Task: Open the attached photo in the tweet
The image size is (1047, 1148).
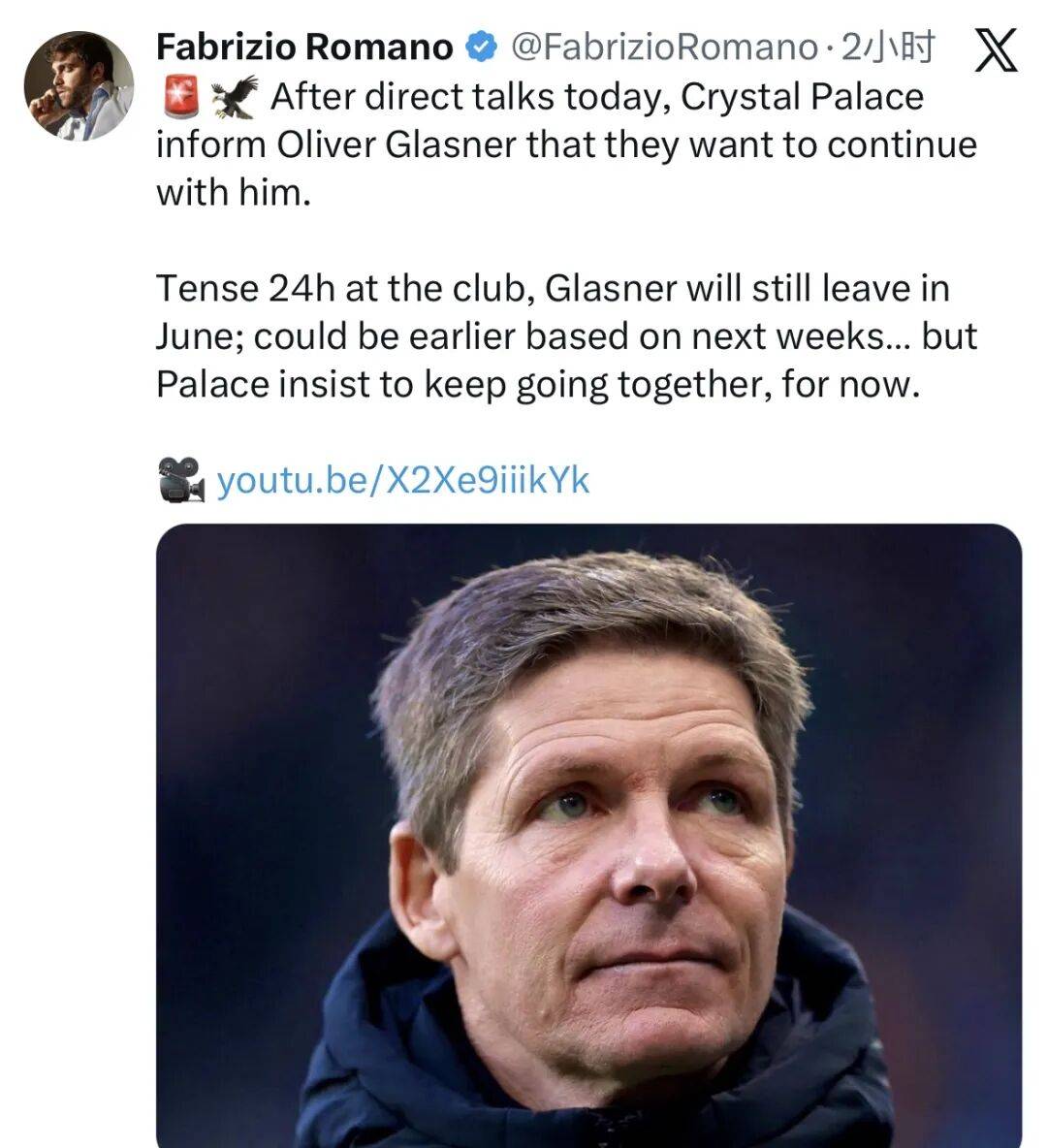Action: click(x=588, y=834)
